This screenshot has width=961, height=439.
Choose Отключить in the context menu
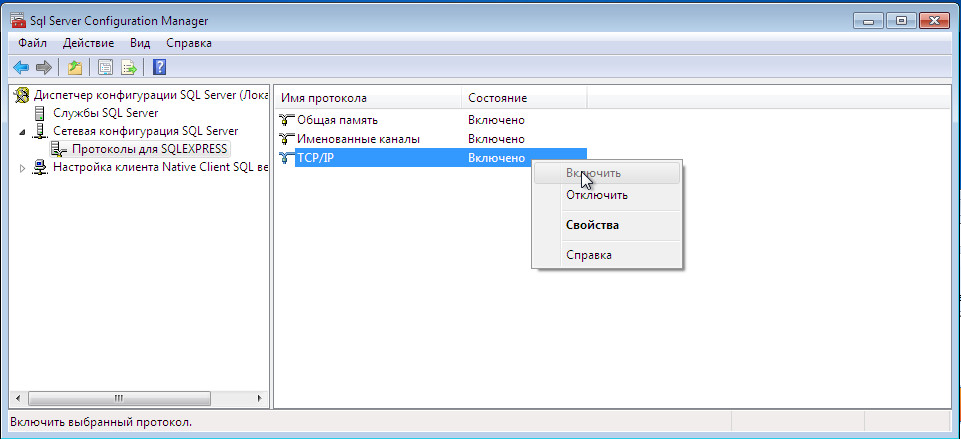coord(607,196)
